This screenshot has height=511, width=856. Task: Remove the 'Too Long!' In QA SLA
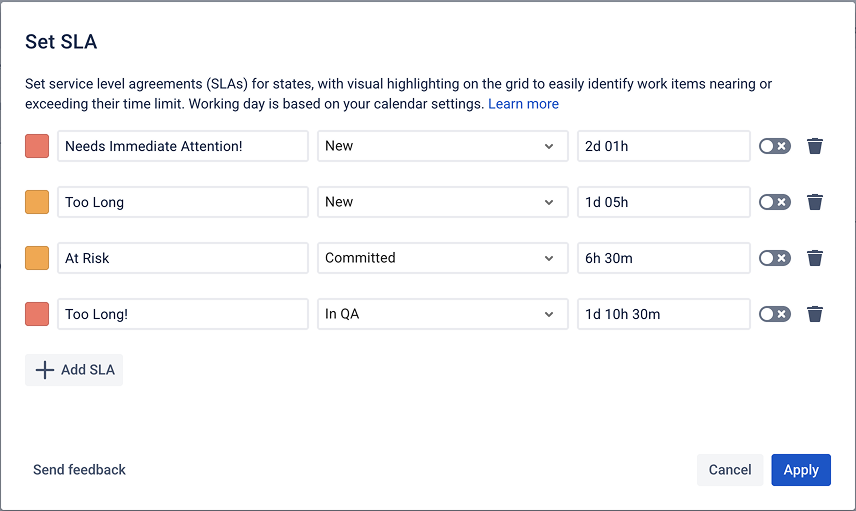(x=815, y=314)
